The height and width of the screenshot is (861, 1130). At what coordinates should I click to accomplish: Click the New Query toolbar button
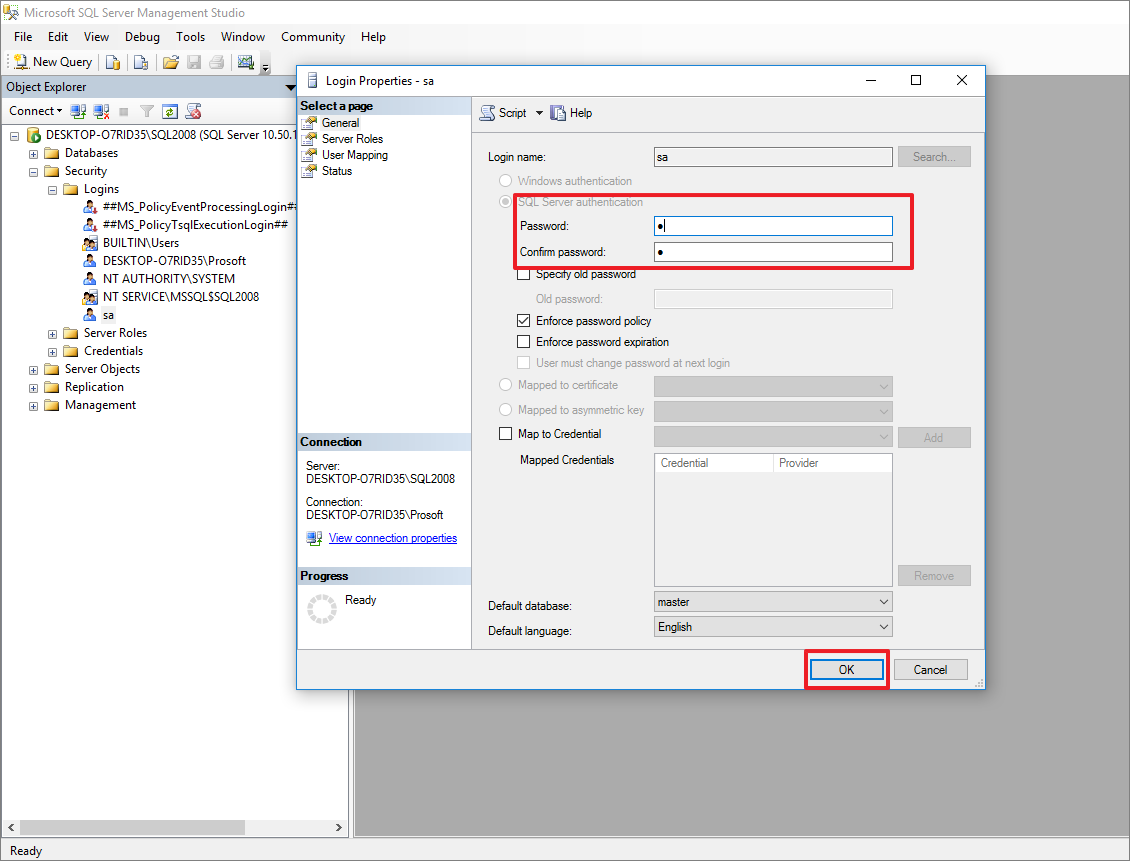click(x=53, y=62)
